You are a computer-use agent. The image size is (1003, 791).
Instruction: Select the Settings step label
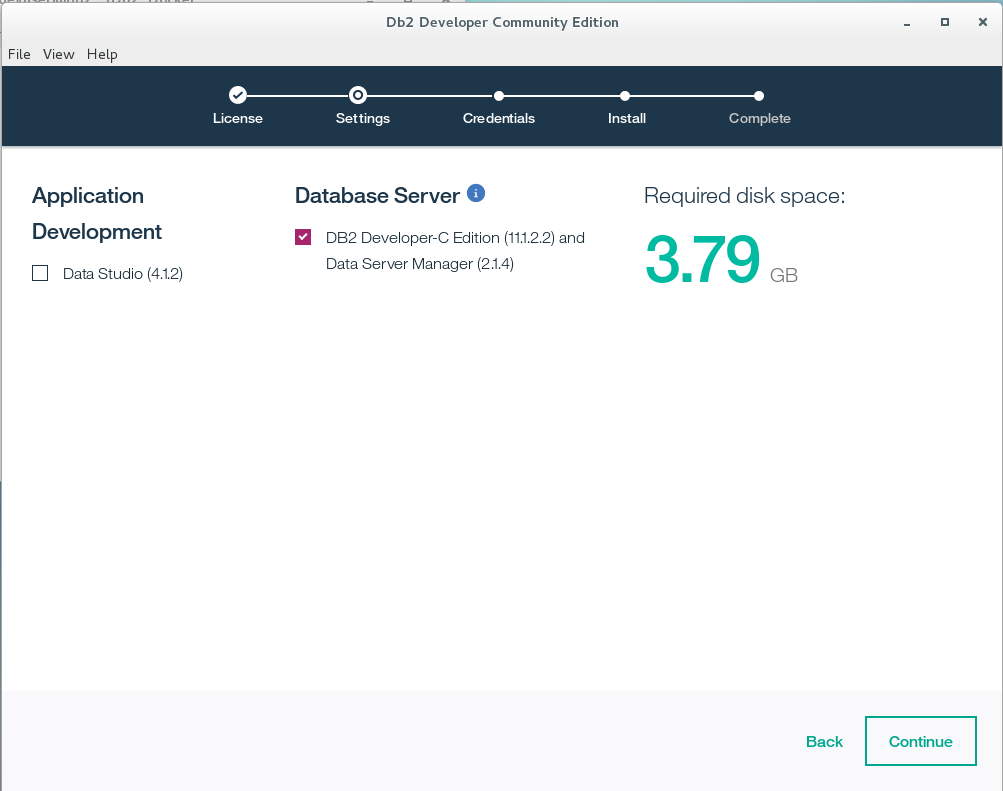coord(363,119)
